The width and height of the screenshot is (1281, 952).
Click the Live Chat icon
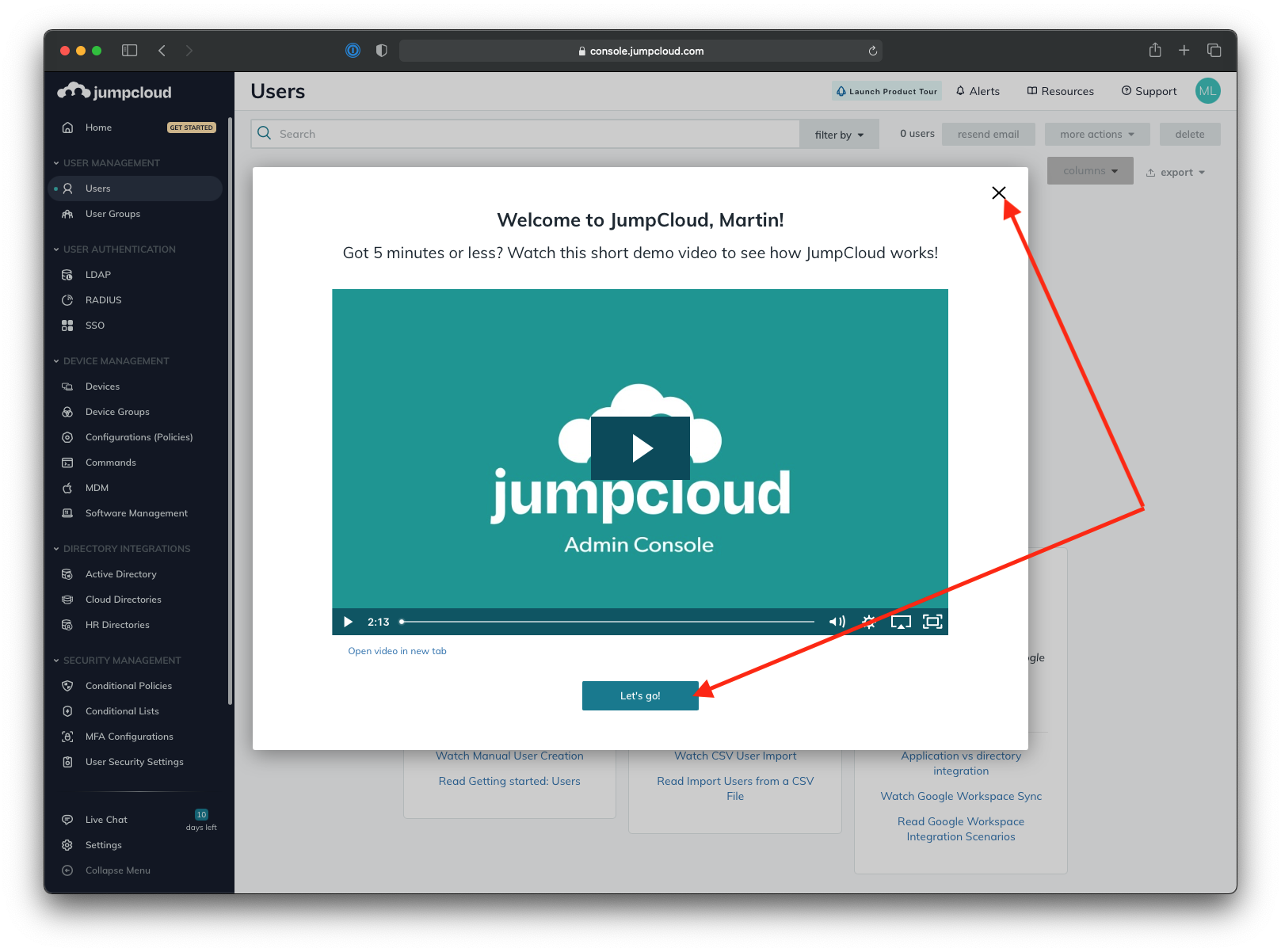coord(67,820)
